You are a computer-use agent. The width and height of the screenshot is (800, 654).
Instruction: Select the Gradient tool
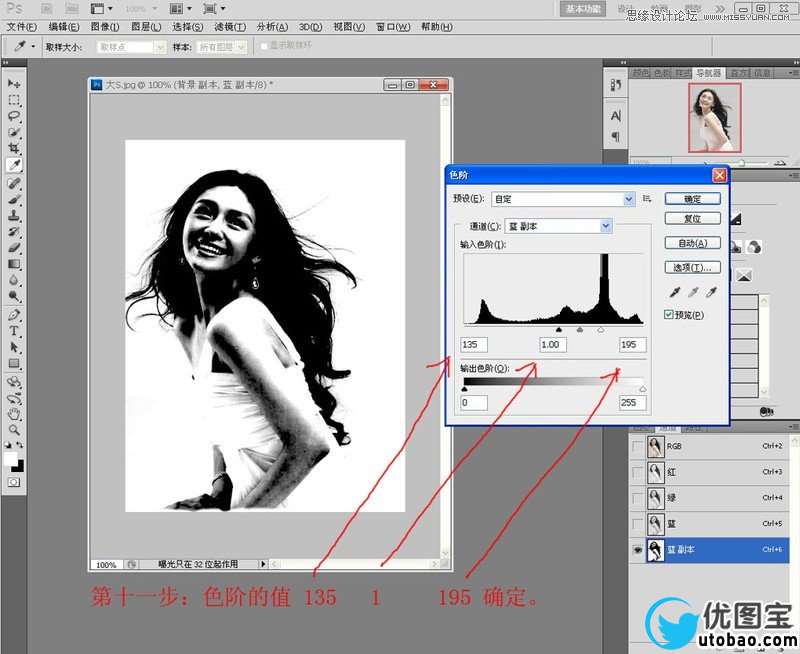(x=14, y=264)
